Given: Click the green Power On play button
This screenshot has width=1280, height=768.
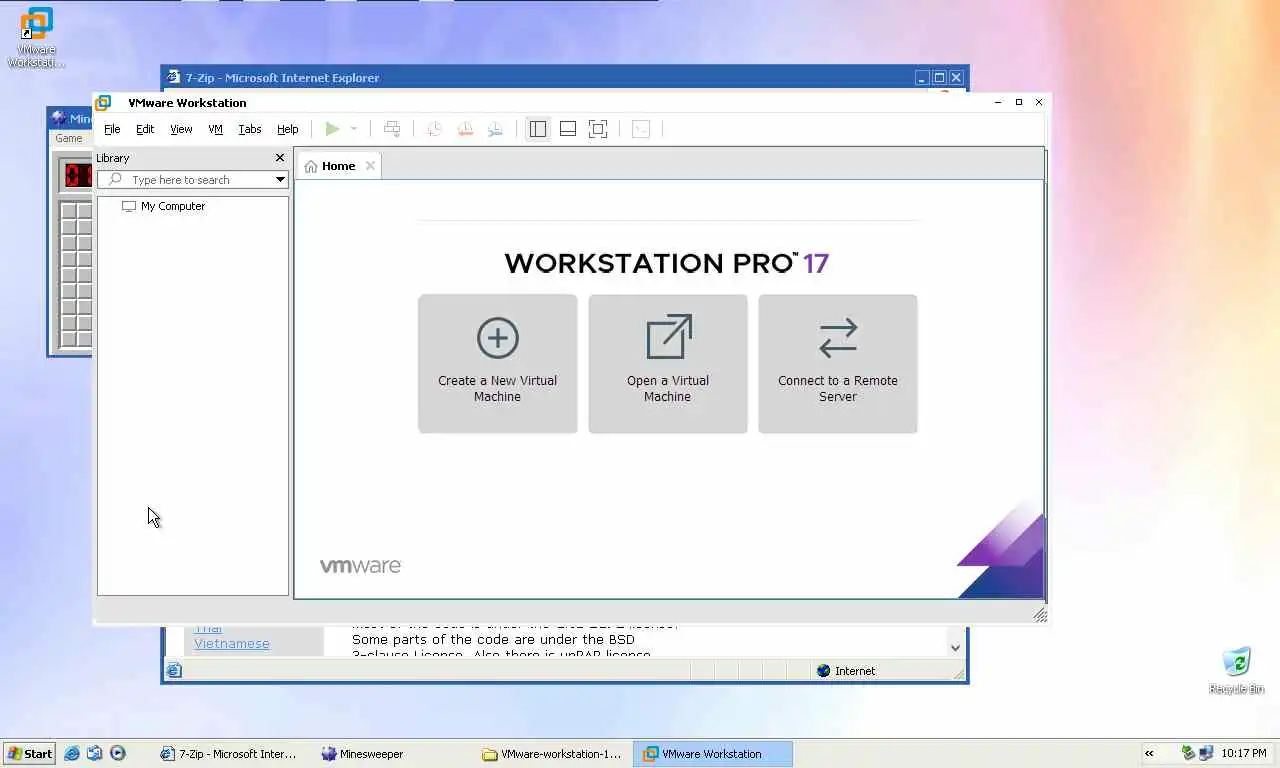Looking at the screenshot, I should [x=332, y=129].
